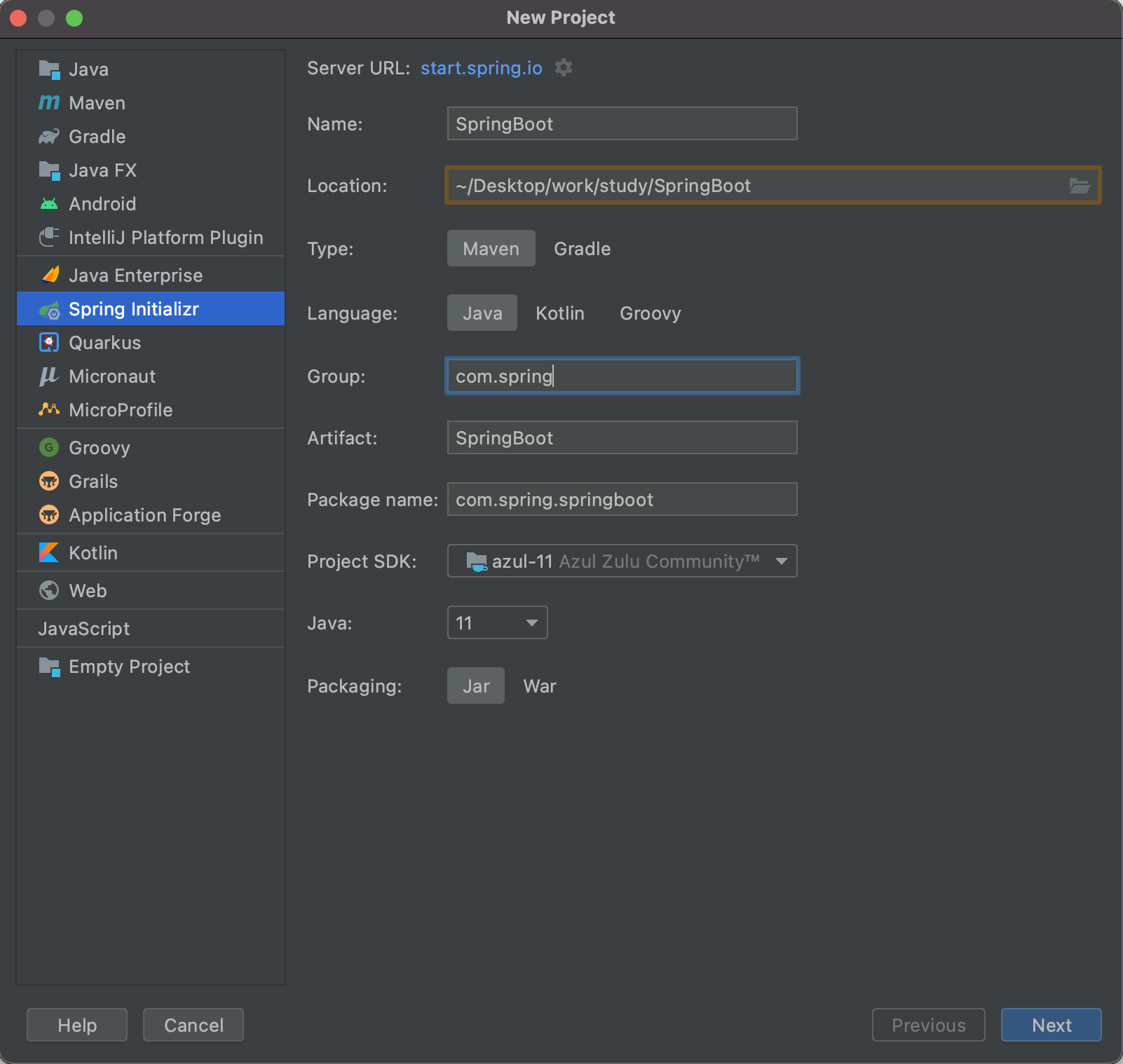Screen dimensions: 1123x1064
Task: Select Micronaut in the project type list
Action: 151,376
